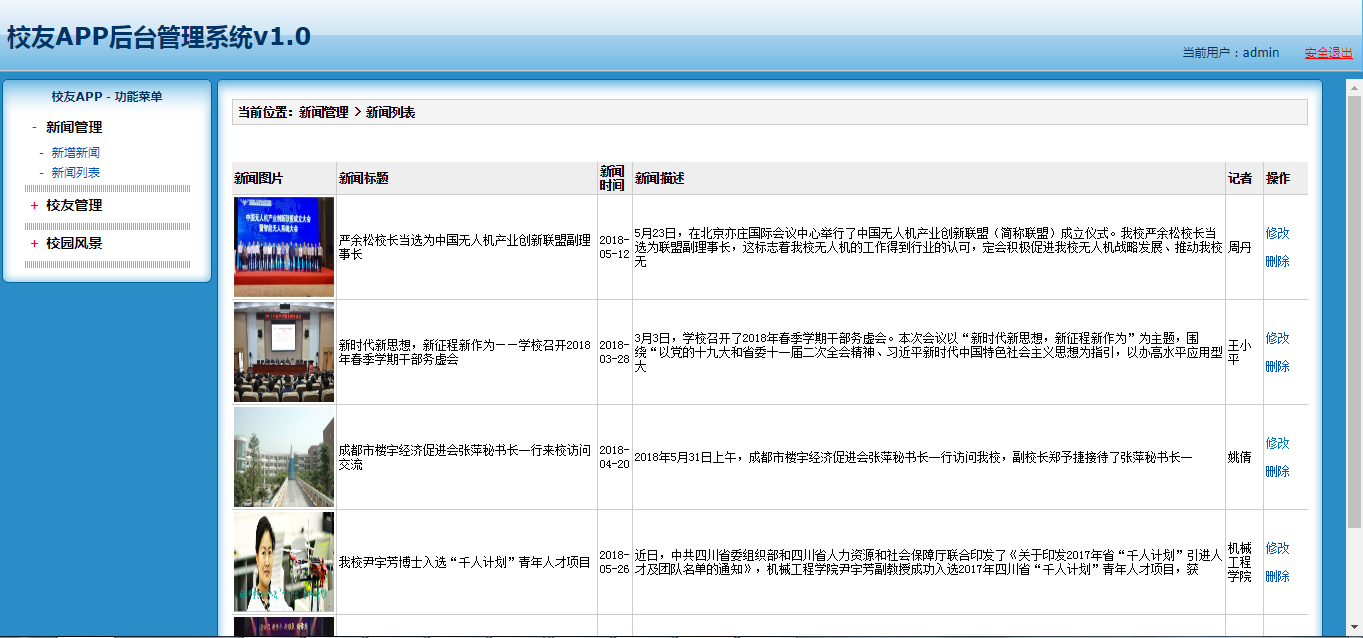The image size is (1363, 638).
Task: Click 删除 for the 尹宇芳博士 news row
Action: coord(1277,576)
